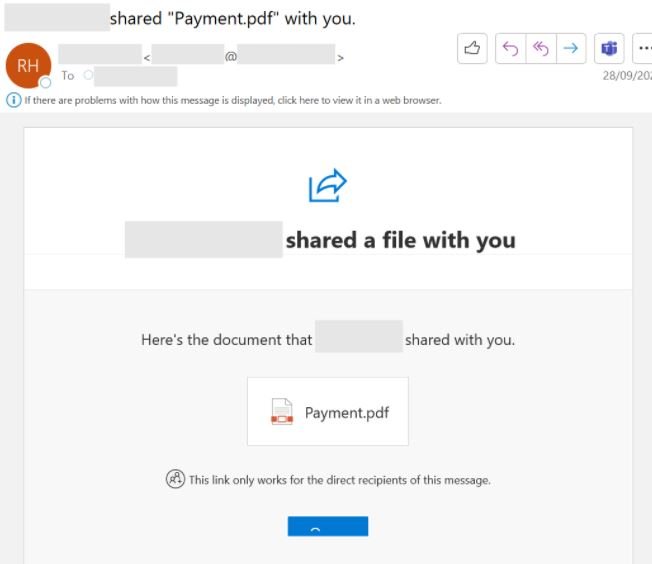Image resolution: width=652 pixels, height=564 pixels.
Task: Open the Payment.pdf file card
Action: [328, 411]
